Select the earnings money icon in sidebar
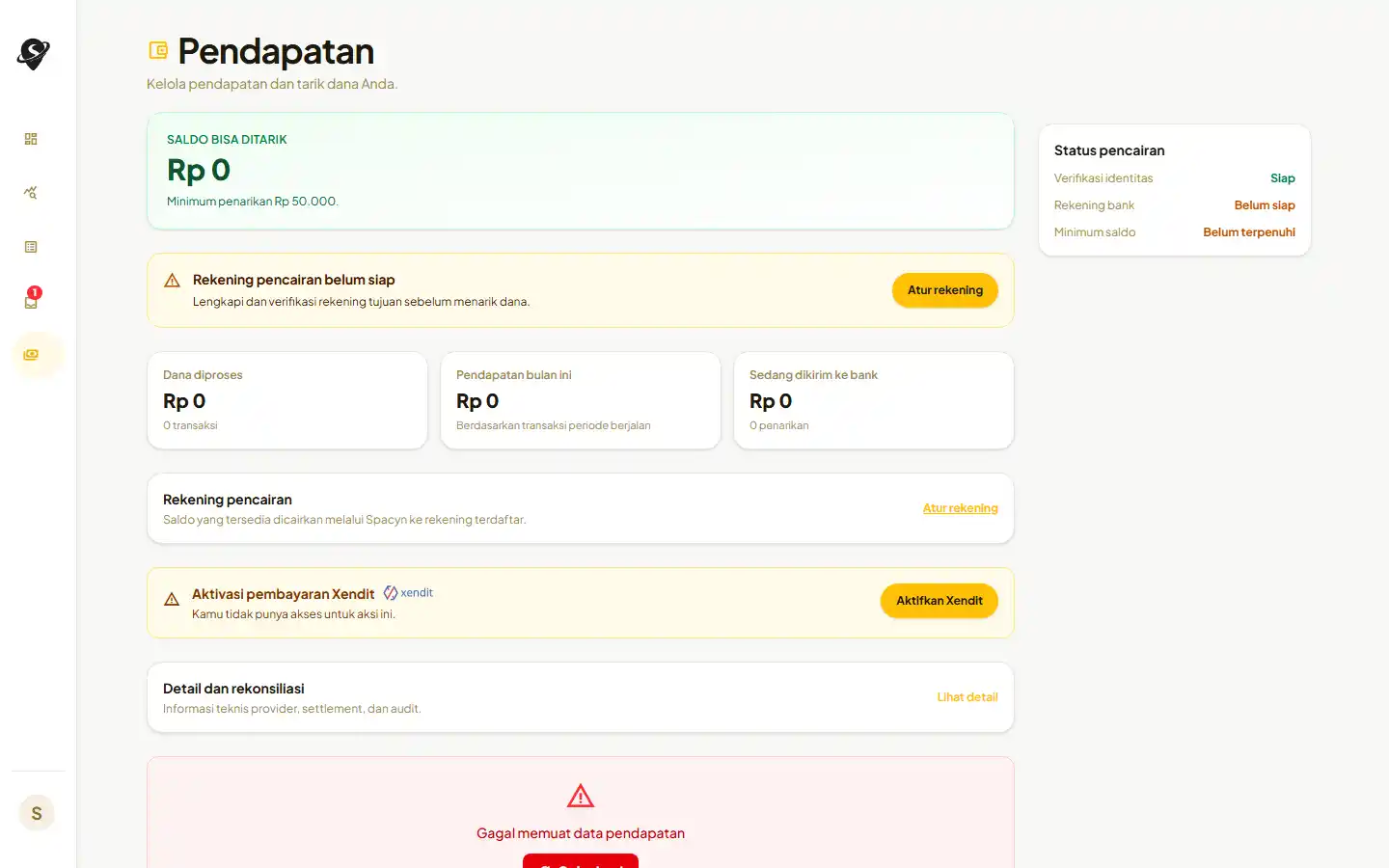This screenshot has height=868, width=1389. 31,355
